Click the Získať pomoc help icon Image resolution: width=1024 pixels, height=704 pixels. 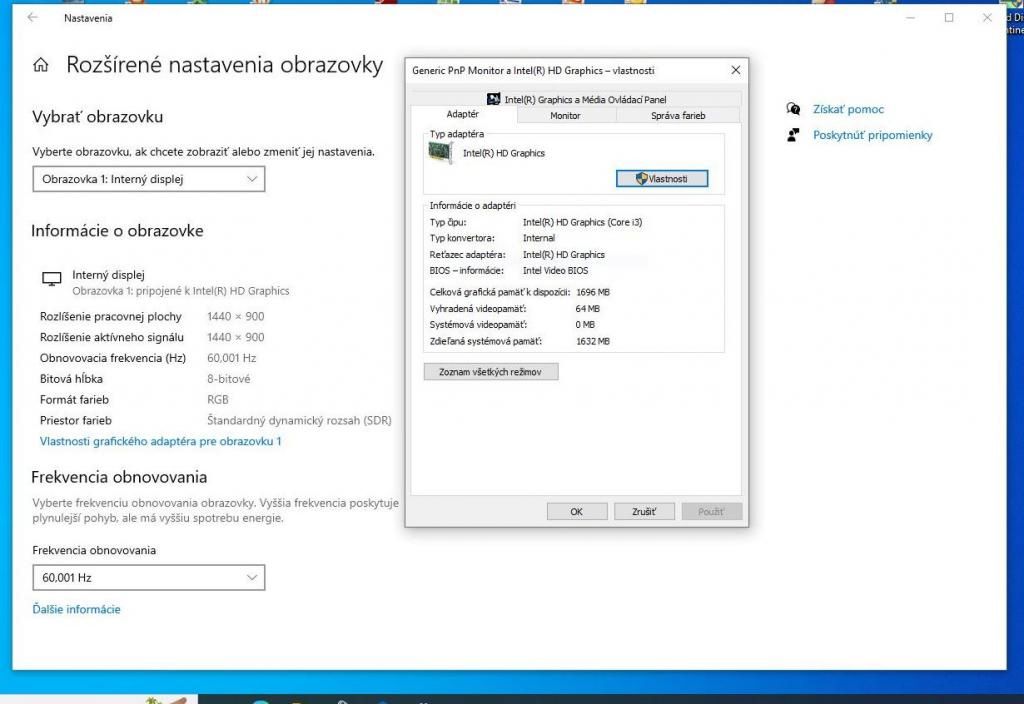pos(793,109)
